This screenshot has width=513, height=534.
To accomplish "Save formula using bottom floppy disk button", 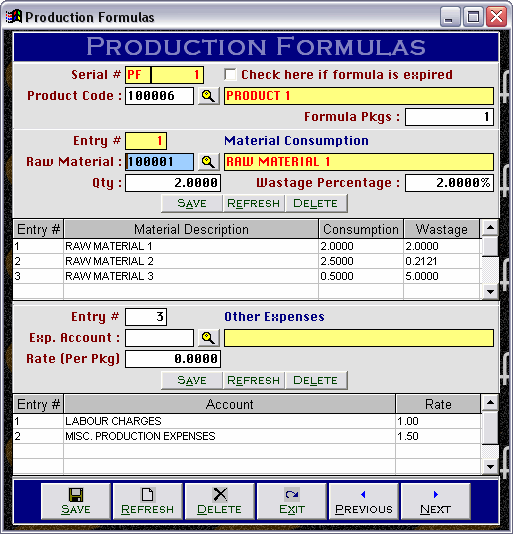I will point(76,501).
